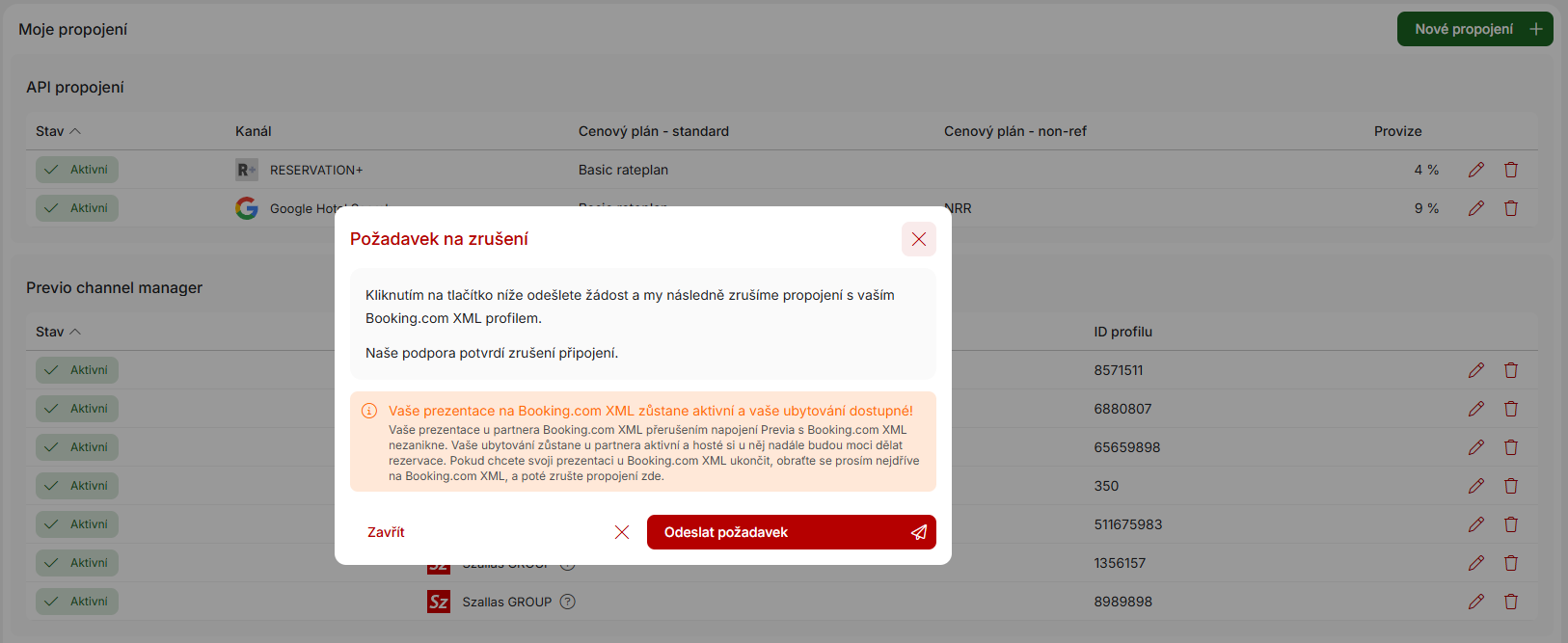Screen dimensions: 1568x643
Task: Edit the Google Hotel connection with 9 % commission
Action: [1475, 208]
